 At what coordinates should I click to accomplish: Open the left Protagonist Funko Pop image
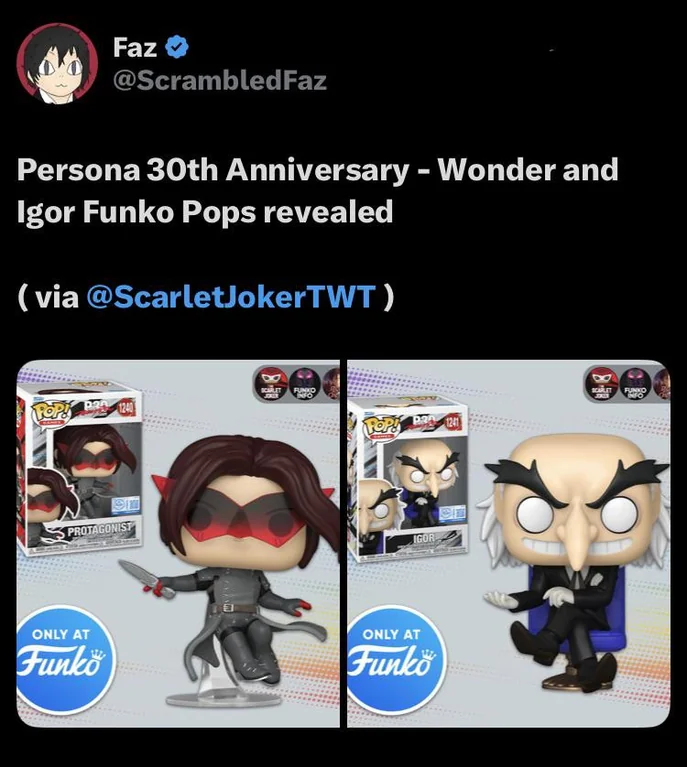(x=178, y=543)
